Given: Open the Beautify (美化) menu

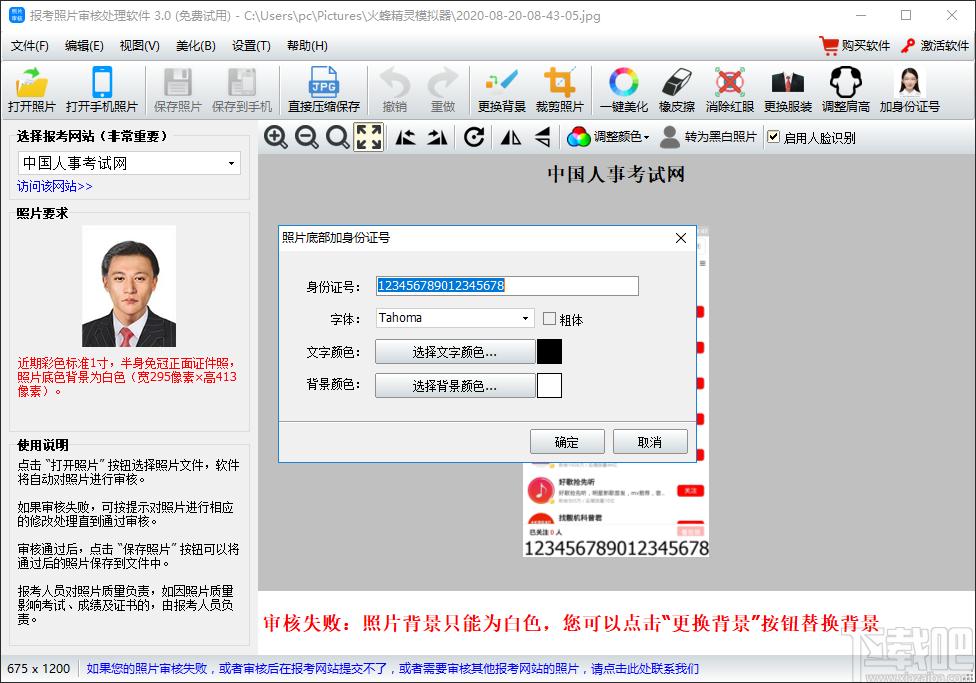Looking at the screenshot, I should click(195, 46).
